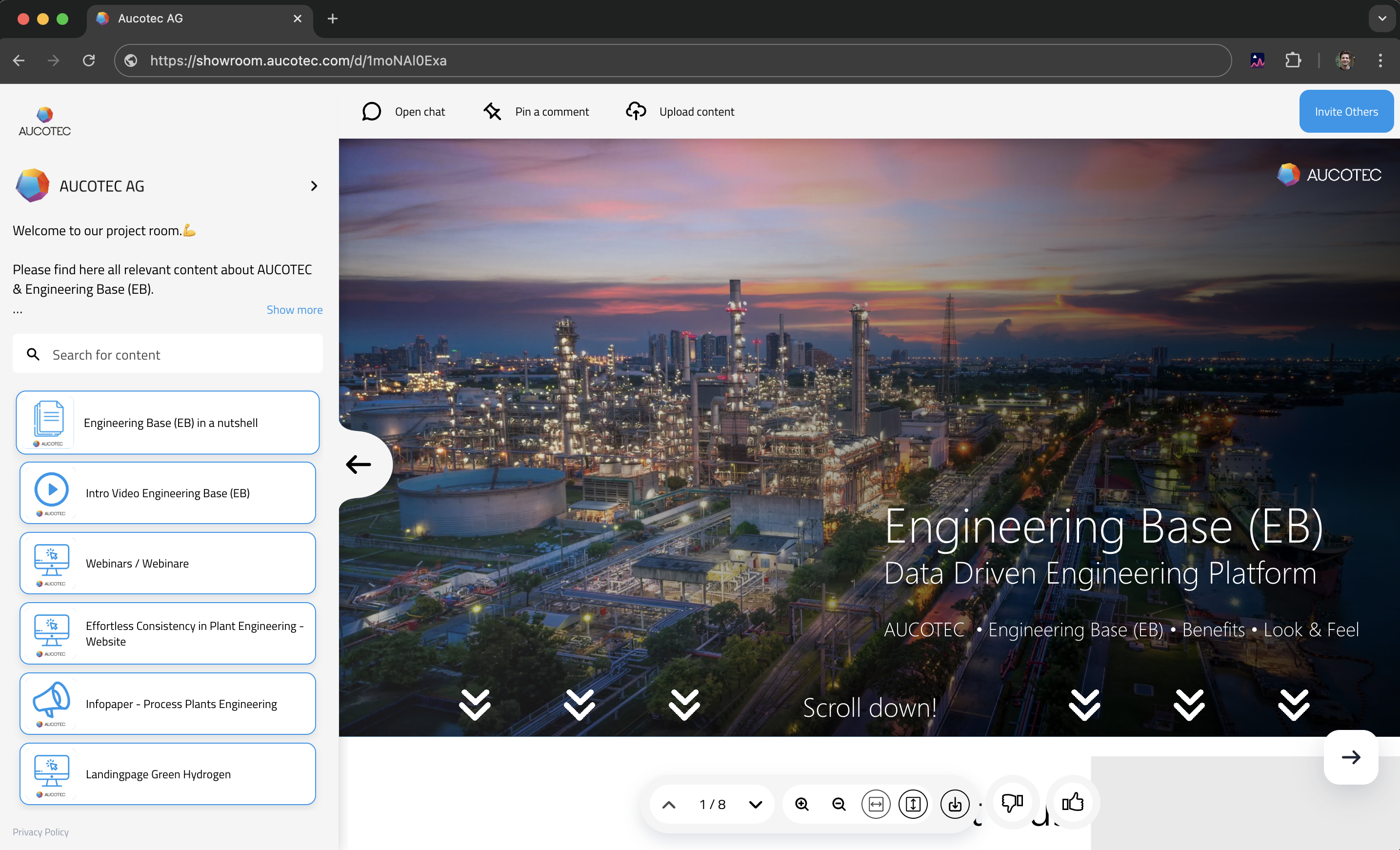
Task: Collapse the sidebar with the left arrow
Action: [x=359, y=464]
